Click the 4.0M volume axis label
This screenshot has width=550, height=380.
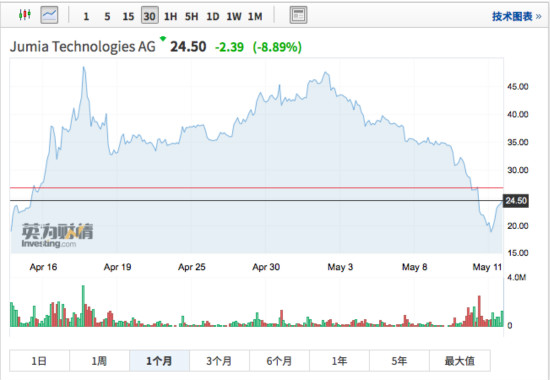point(517,278)
